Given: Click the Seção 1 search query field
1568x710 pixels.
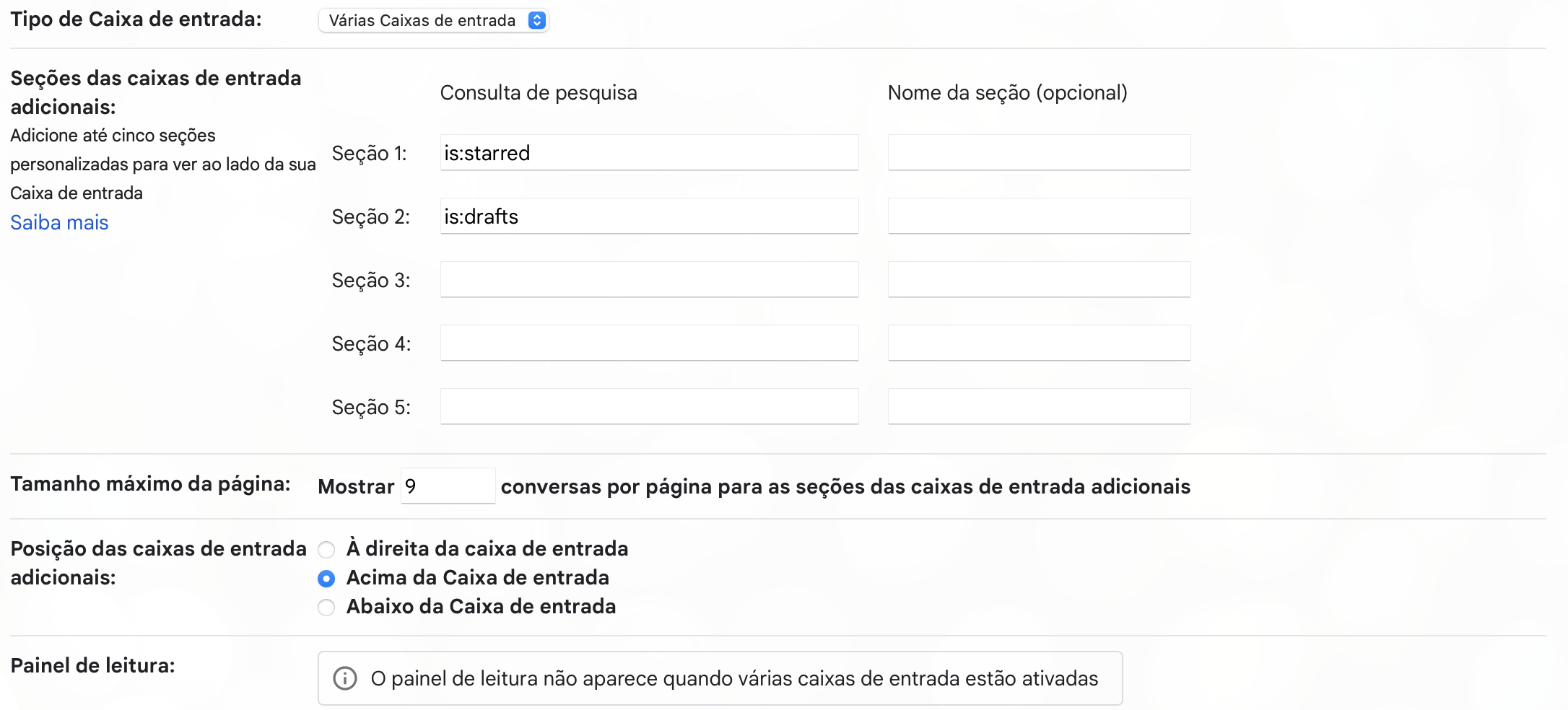Looking at the screenshot, I should 648,153.
